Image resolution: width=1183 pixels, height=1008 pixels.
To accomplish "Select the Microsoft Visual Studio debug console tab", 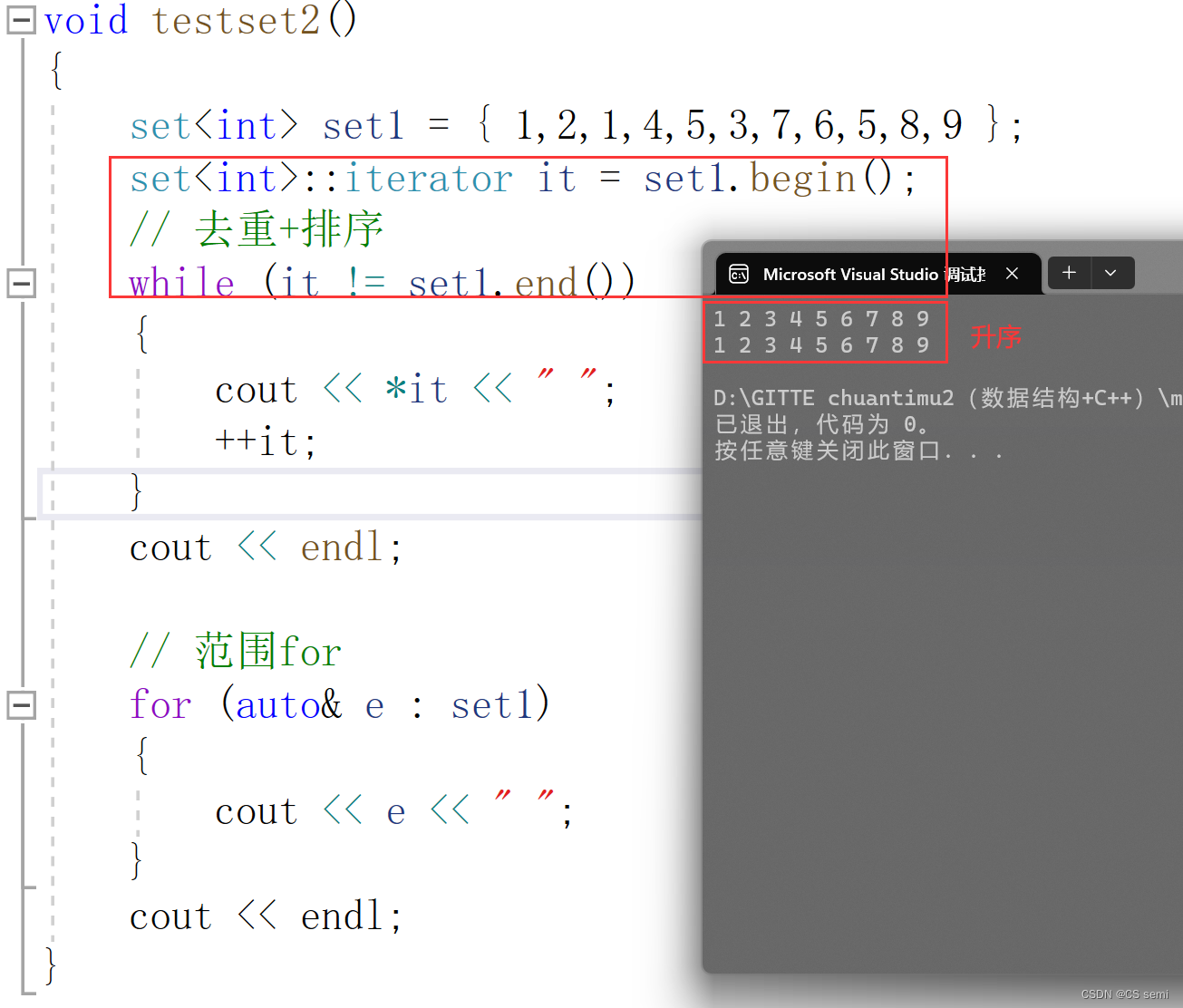I will (878, 274).
